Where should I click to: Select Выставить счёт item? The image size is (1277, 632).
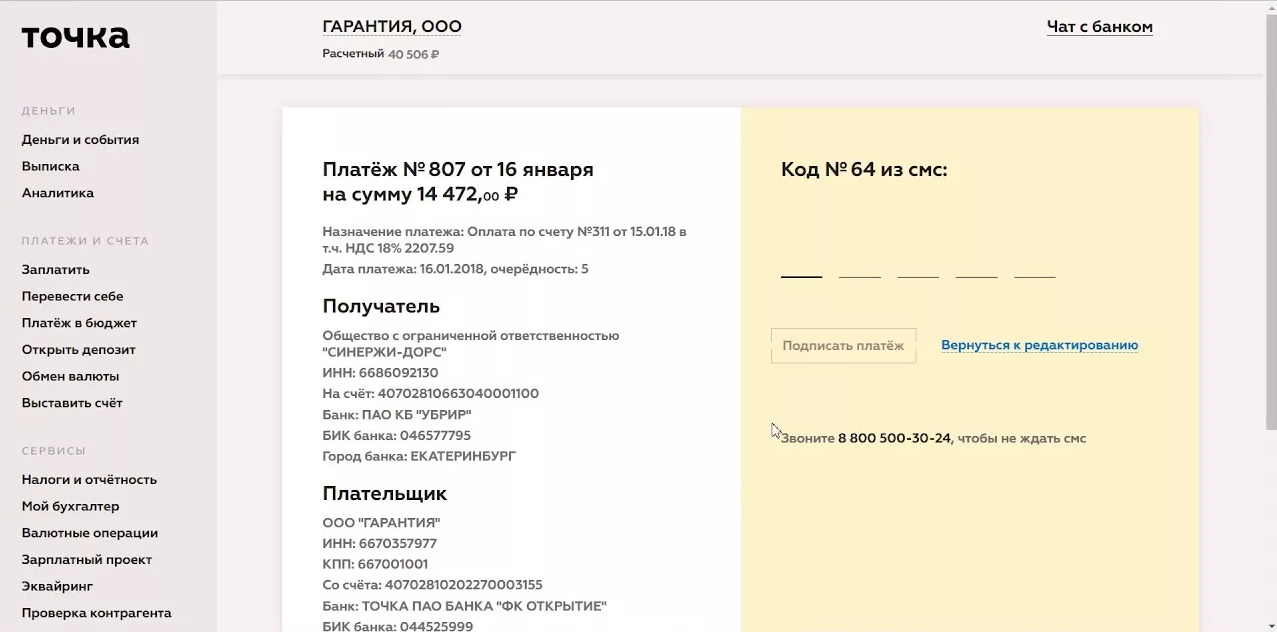point(72,403)
